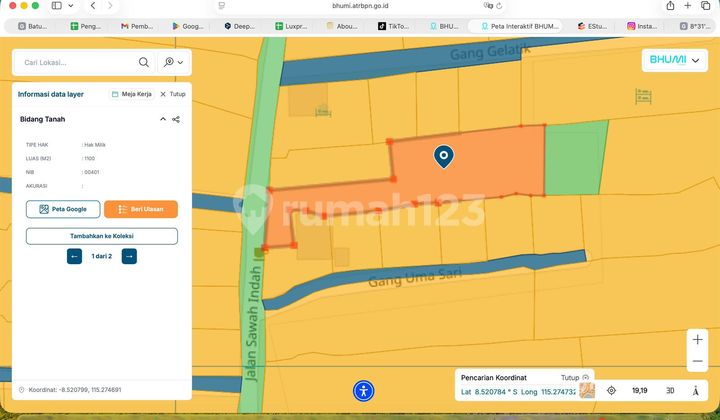Image resolution: width=720 pixels, height=420 pixels.
Task: Open Peta Google view
Action: coord(62,209)
